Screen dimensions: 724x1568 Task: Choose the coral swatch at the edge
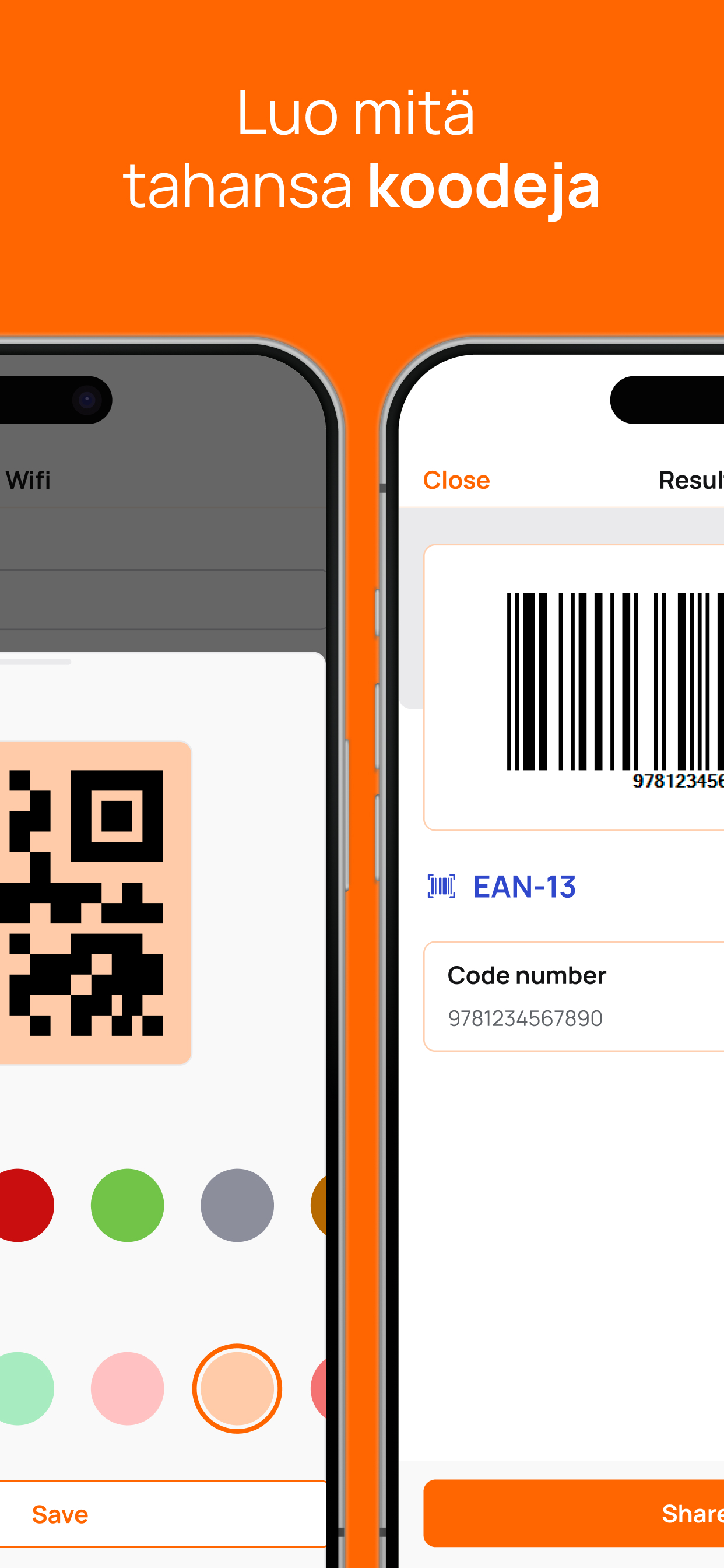319,1388
